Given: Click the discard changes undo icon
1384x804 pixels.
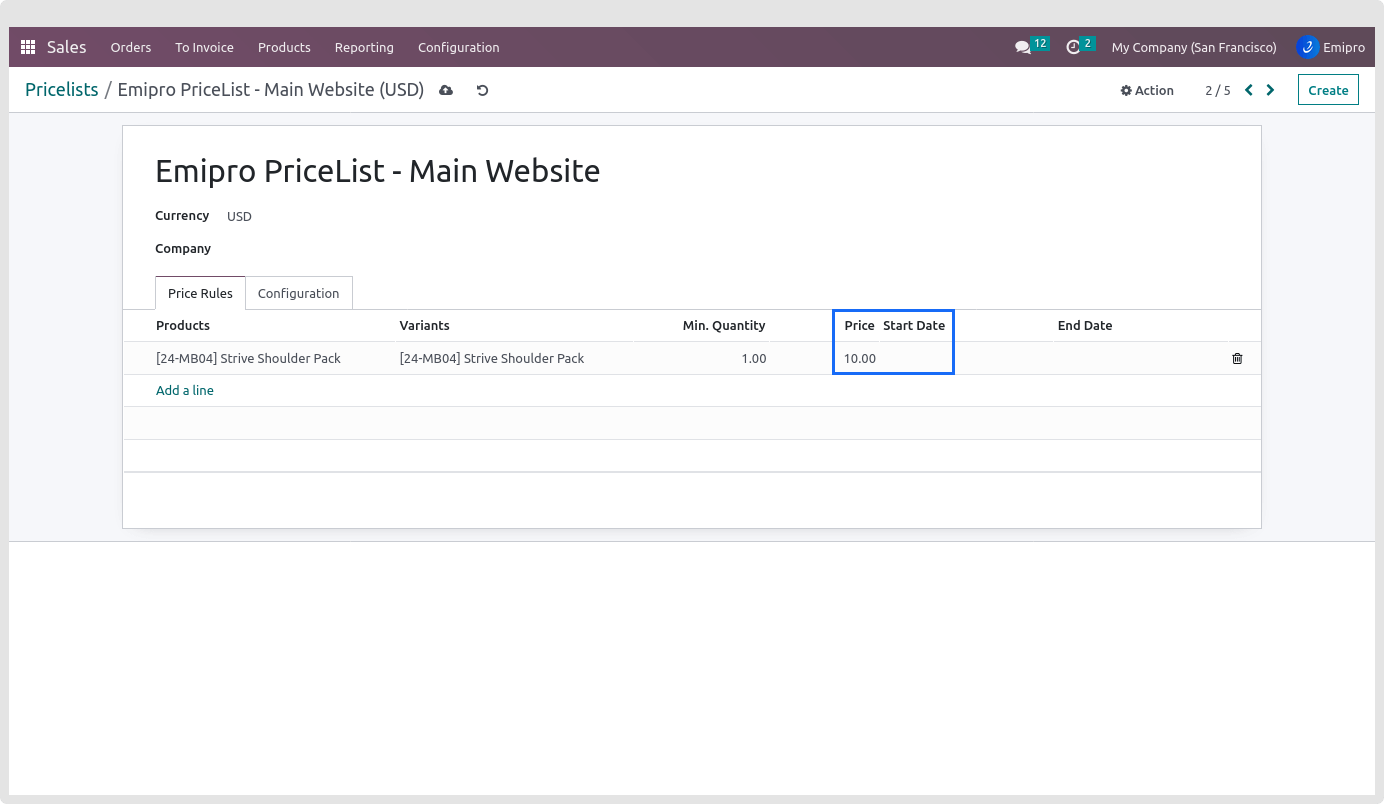Looking at the screenshot, I should point(482,90).
